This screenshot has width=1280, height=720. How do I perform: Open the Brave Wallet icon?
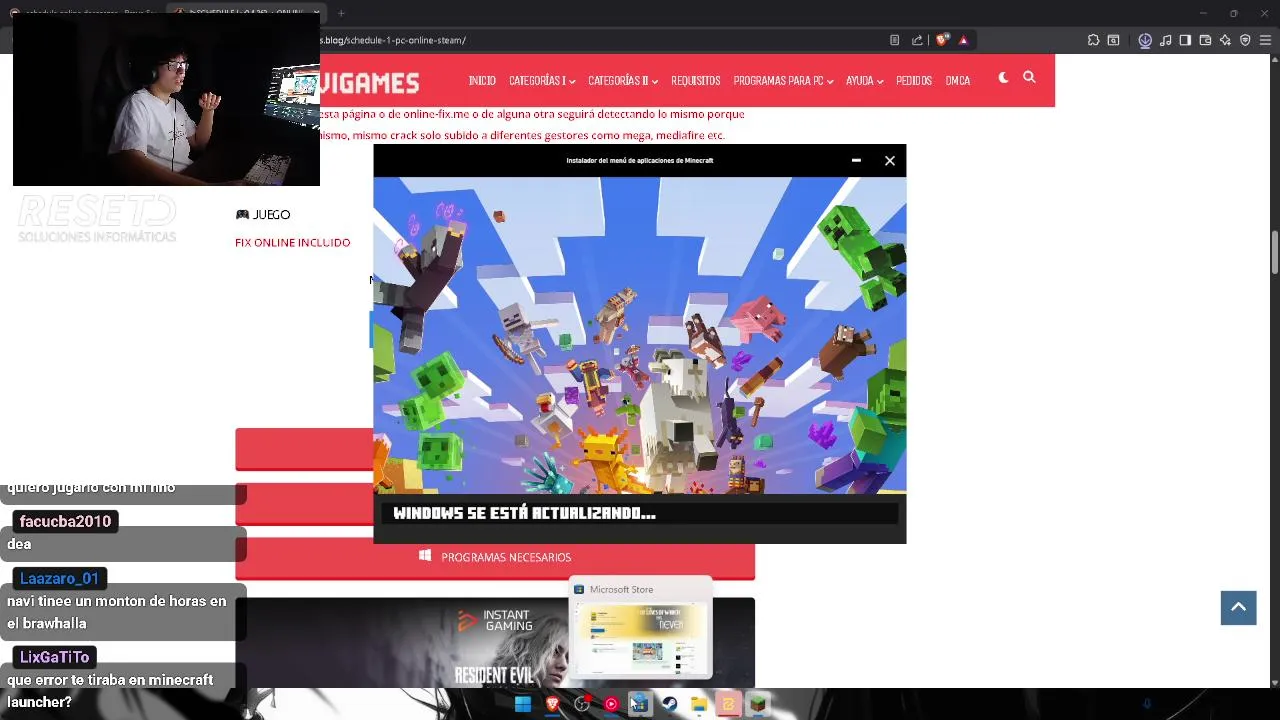(x=1205, y=40)
